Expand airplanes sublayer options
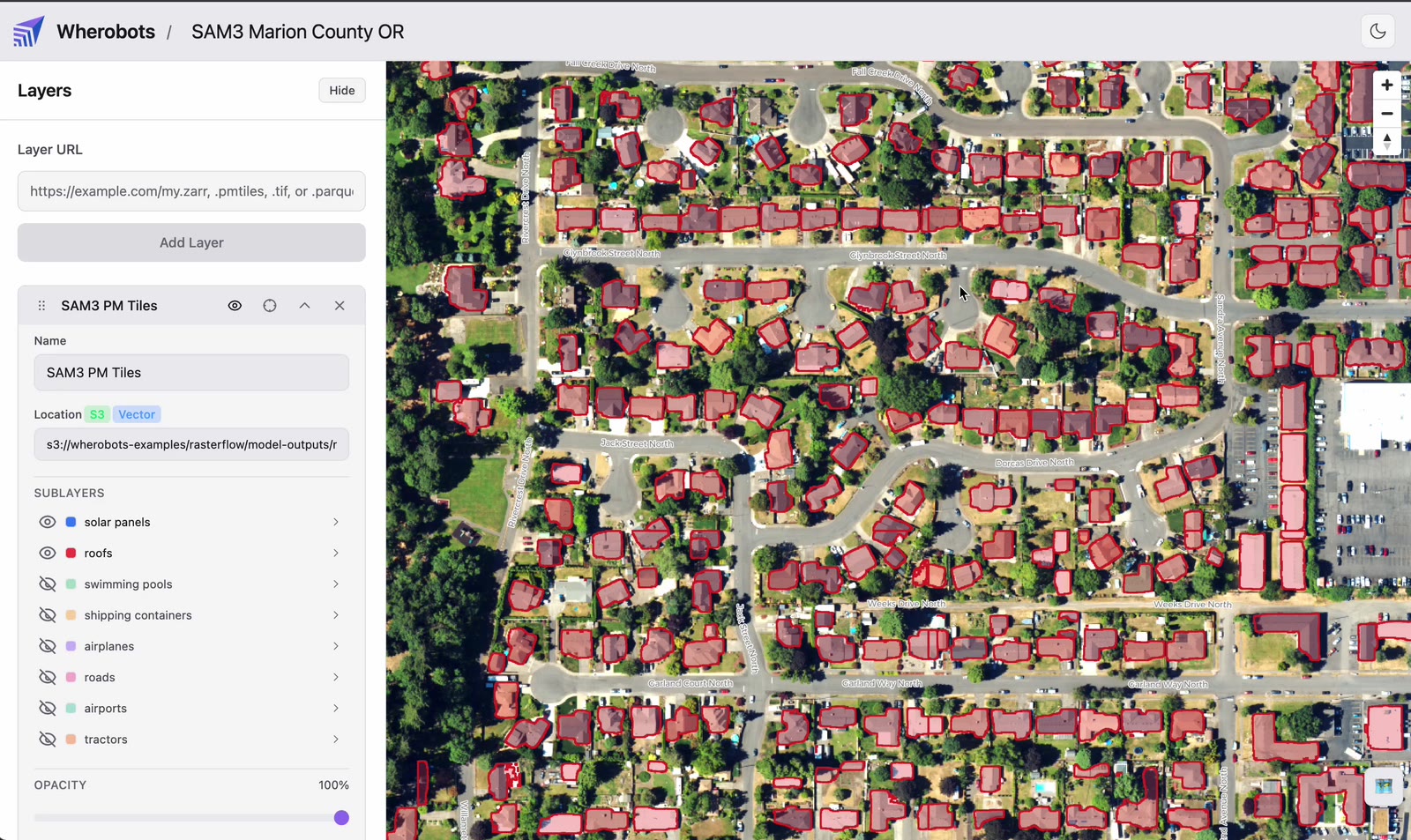 pyautogui.click(x=336, y=646)
